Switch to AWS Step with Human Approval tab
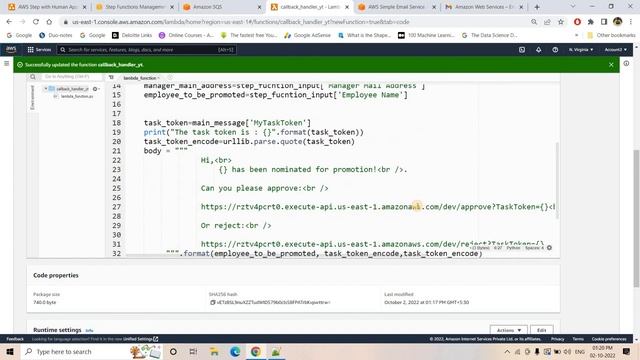 click(48, 7)
